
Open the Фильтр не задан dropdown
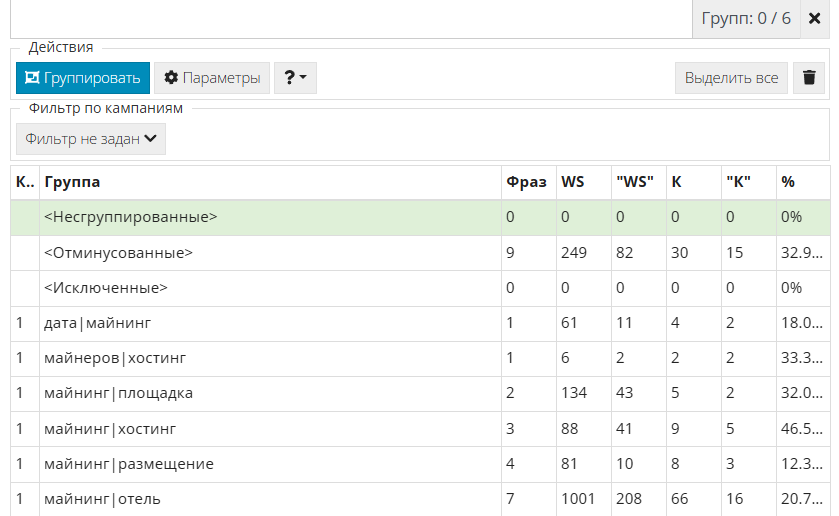91,139
